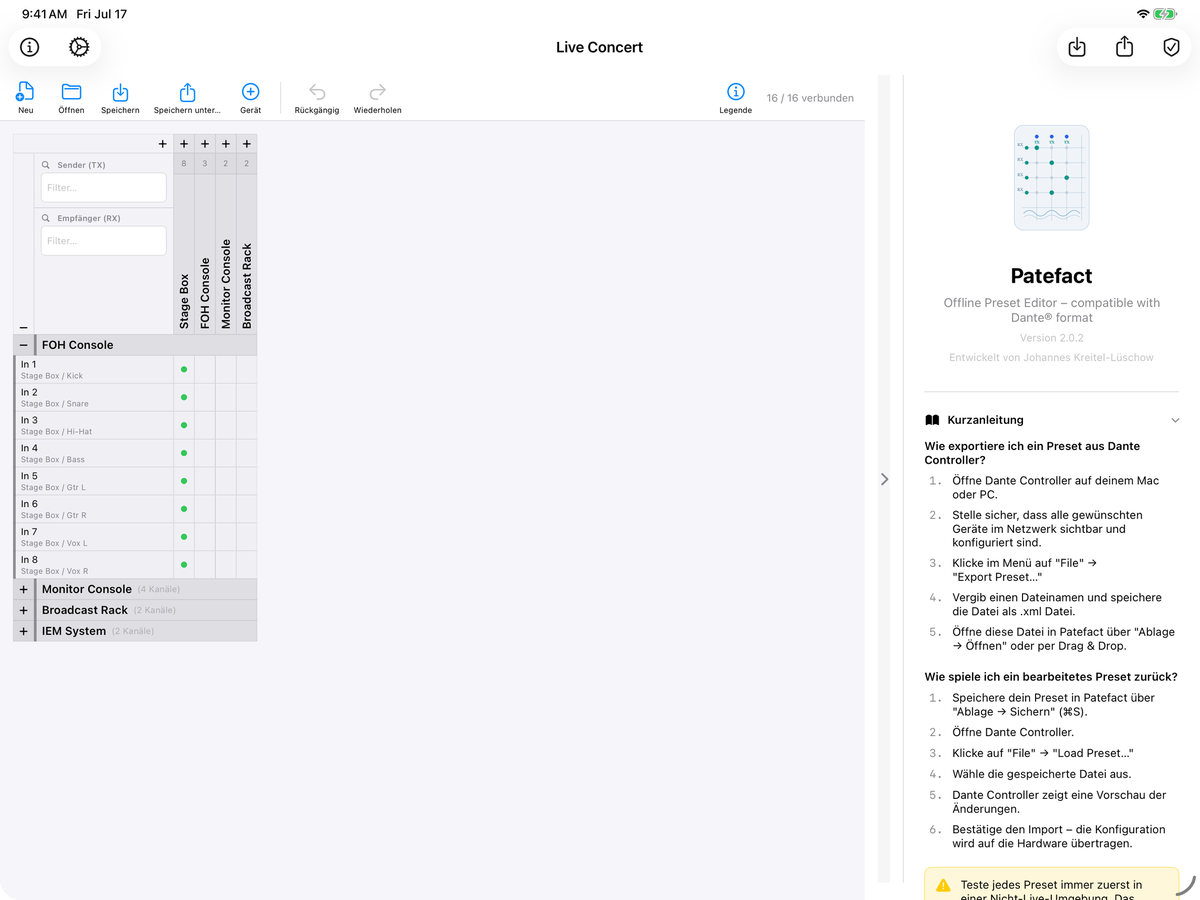Add a device with Gerät button

(x=251, y=98)
